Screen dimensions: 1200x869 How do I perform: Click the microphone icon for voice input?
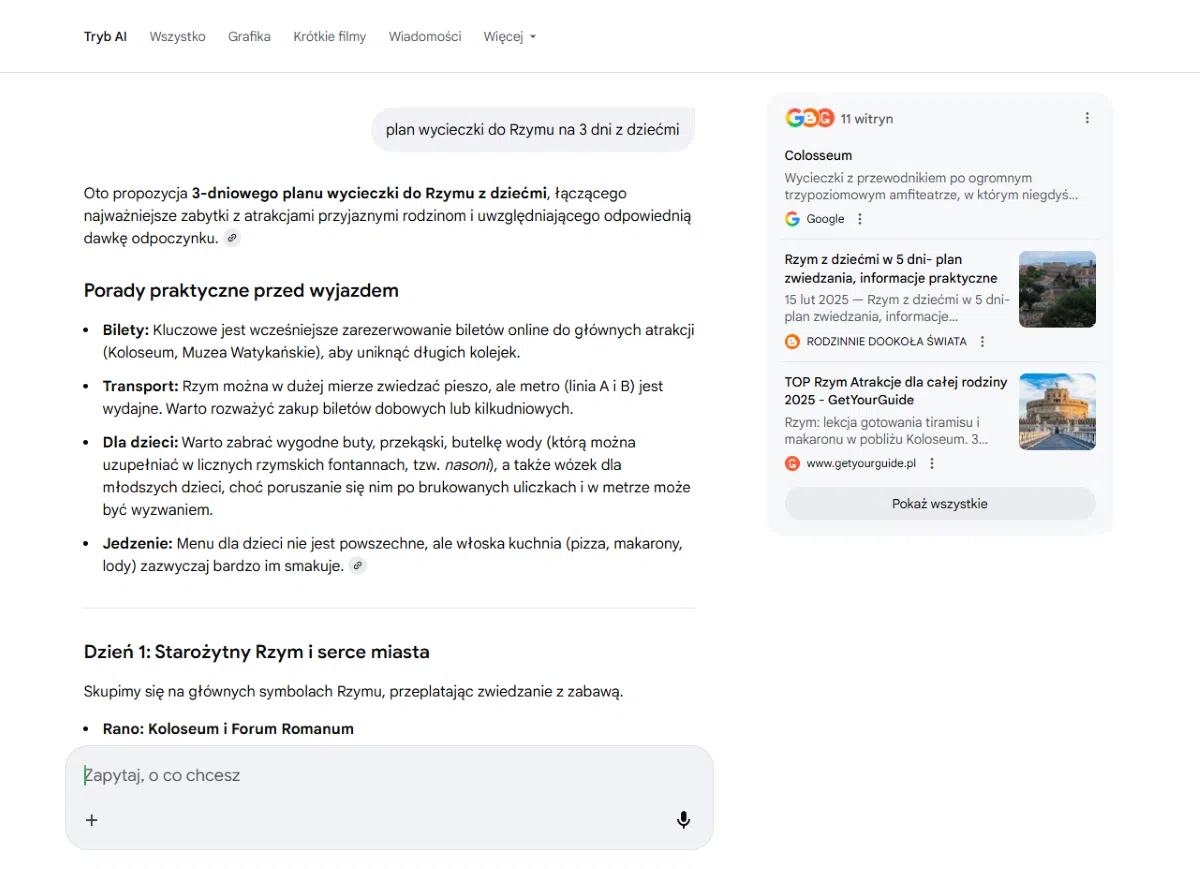pyautogui.click(x=683, y=819)
